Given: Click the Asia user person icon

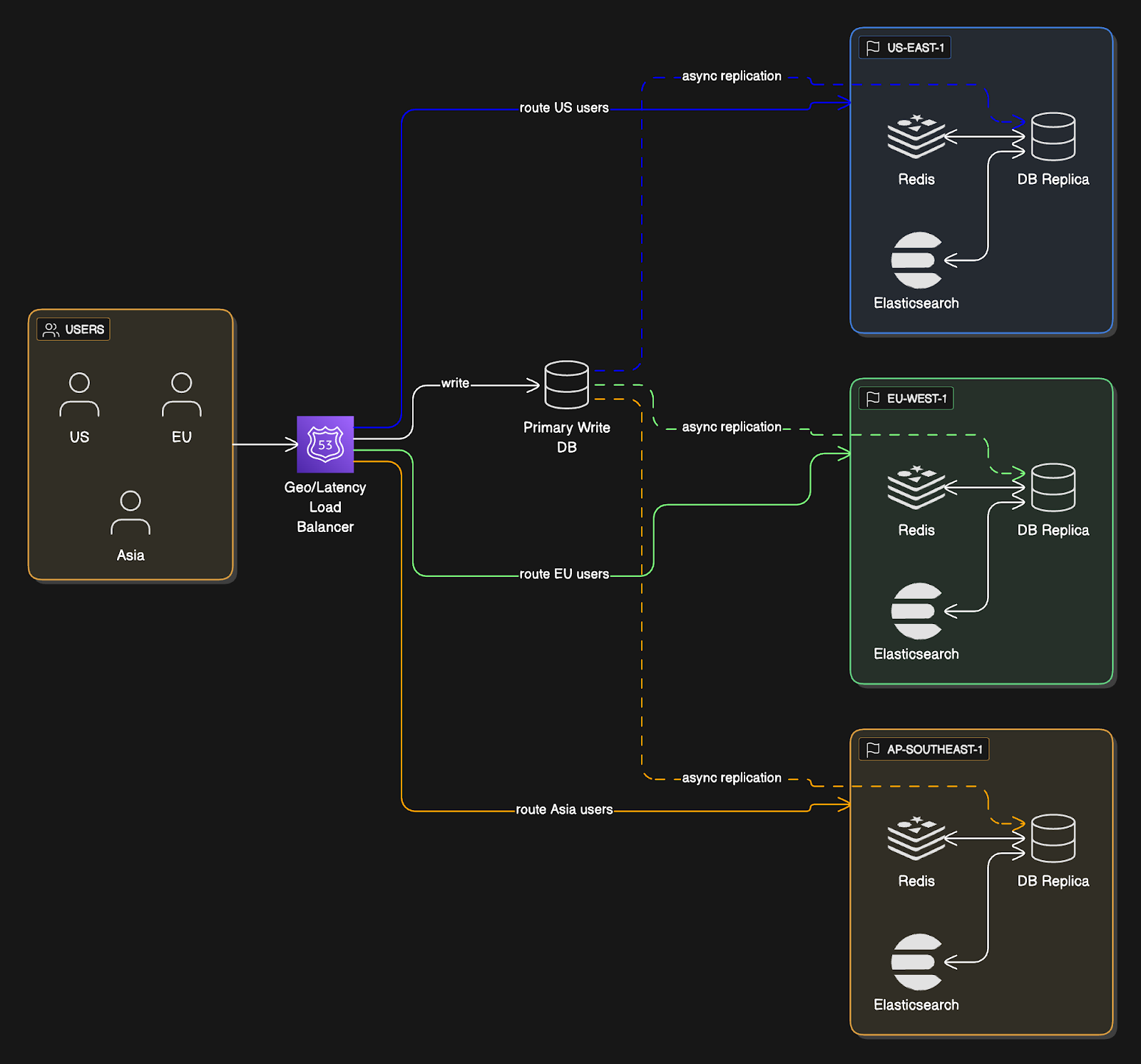Looking at the screenshot, I should pyautogui.click(x=131, y=513).
